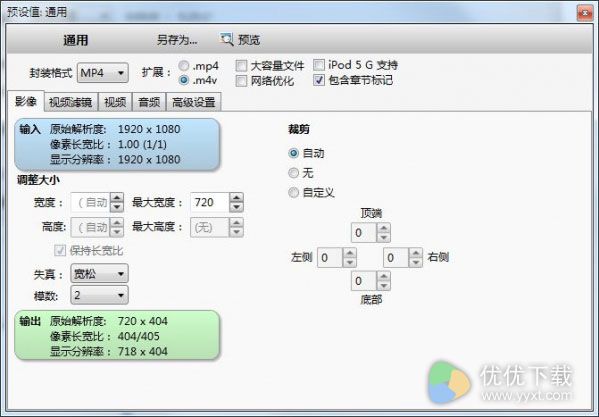Select the .m4v extension radio button
This screenshot has width=599, height=417.
[x=184, y=80]
